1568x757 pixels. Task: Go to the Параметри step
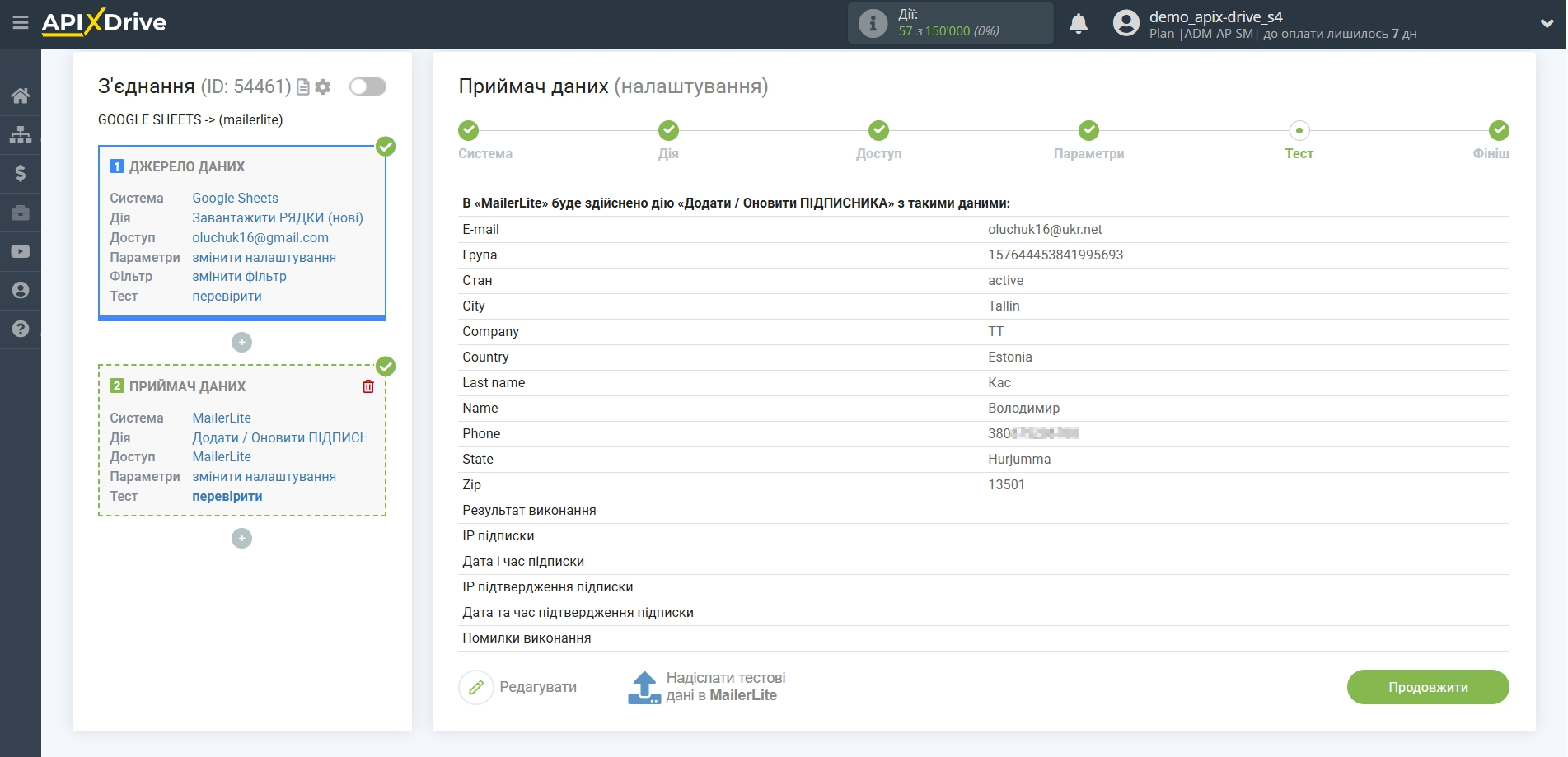(1088, 140)
